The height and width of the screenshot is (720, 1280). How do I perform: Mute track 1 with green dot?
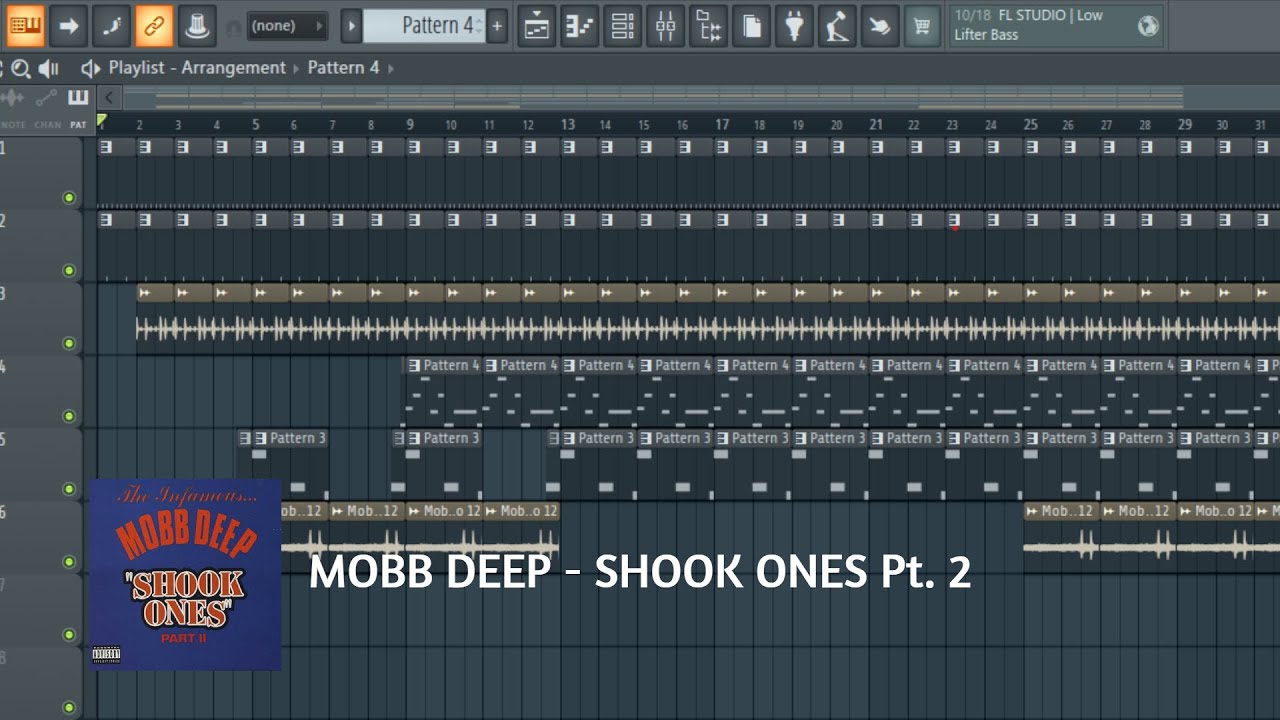click(x=69, y=198)
